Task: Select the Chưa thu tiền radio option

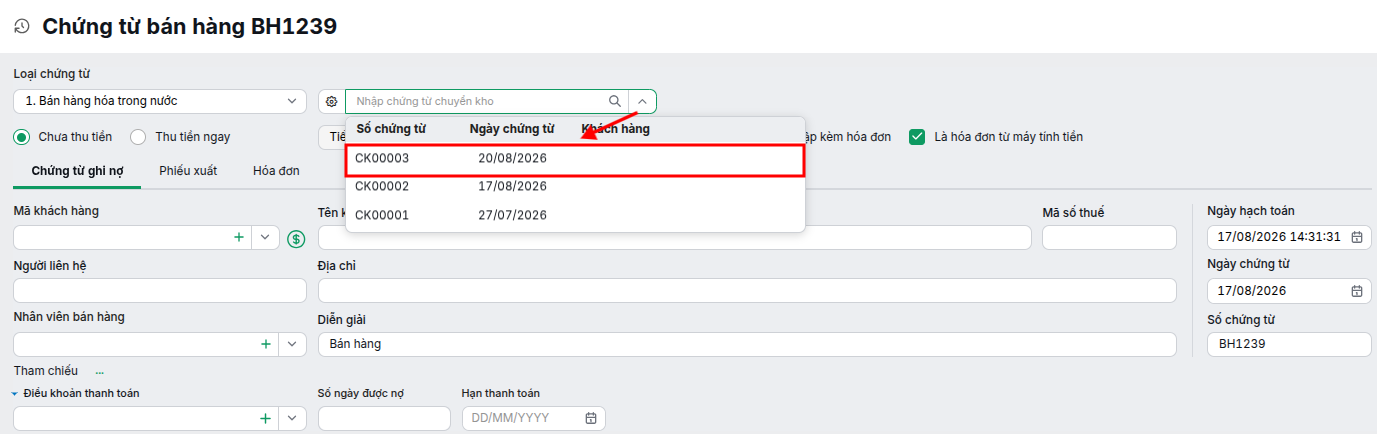Action: 22,137
